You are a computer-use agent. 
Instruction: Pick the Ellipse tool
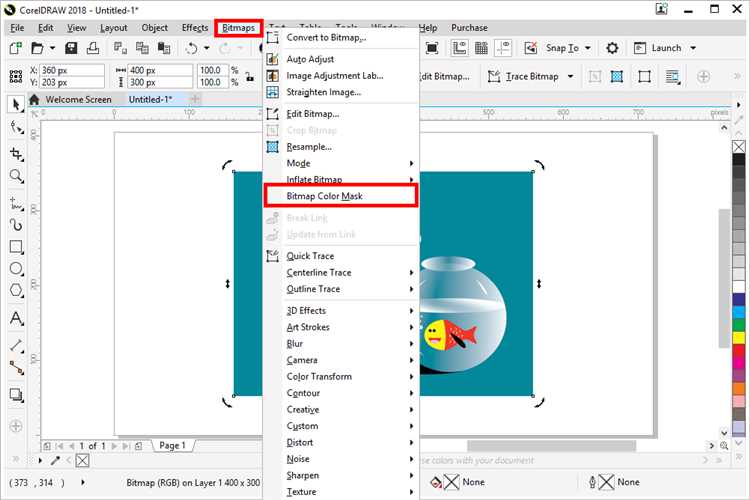pyautogui.click(x=16, y=269)
